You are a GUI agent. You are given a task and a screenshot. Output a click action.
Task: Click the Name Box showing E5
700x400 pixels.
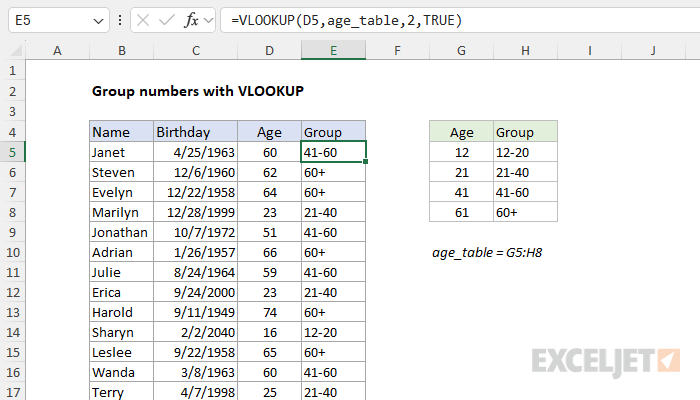[x=59, y=20]
